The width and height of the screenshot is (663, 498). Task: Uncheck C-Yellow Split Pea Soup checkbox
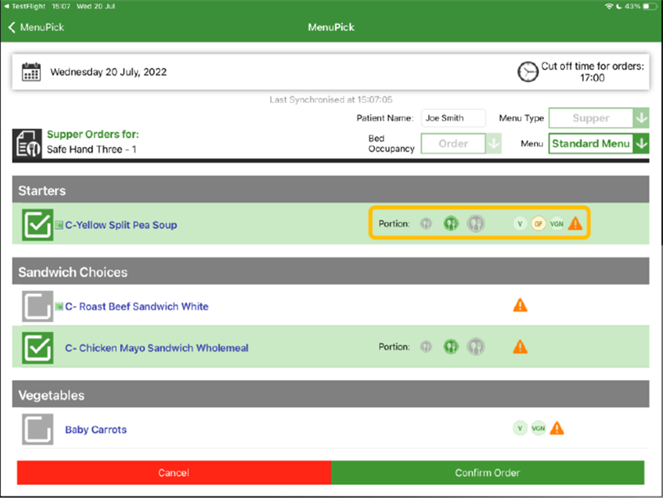(x=38, y=225)
